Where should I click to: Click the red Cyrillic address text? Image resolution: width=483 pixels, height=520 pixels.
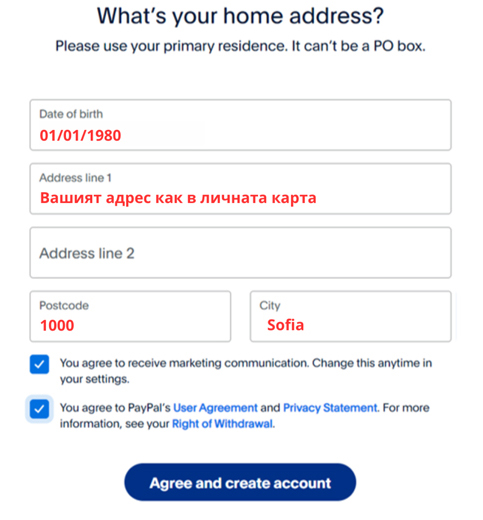(x=178, y=198)
